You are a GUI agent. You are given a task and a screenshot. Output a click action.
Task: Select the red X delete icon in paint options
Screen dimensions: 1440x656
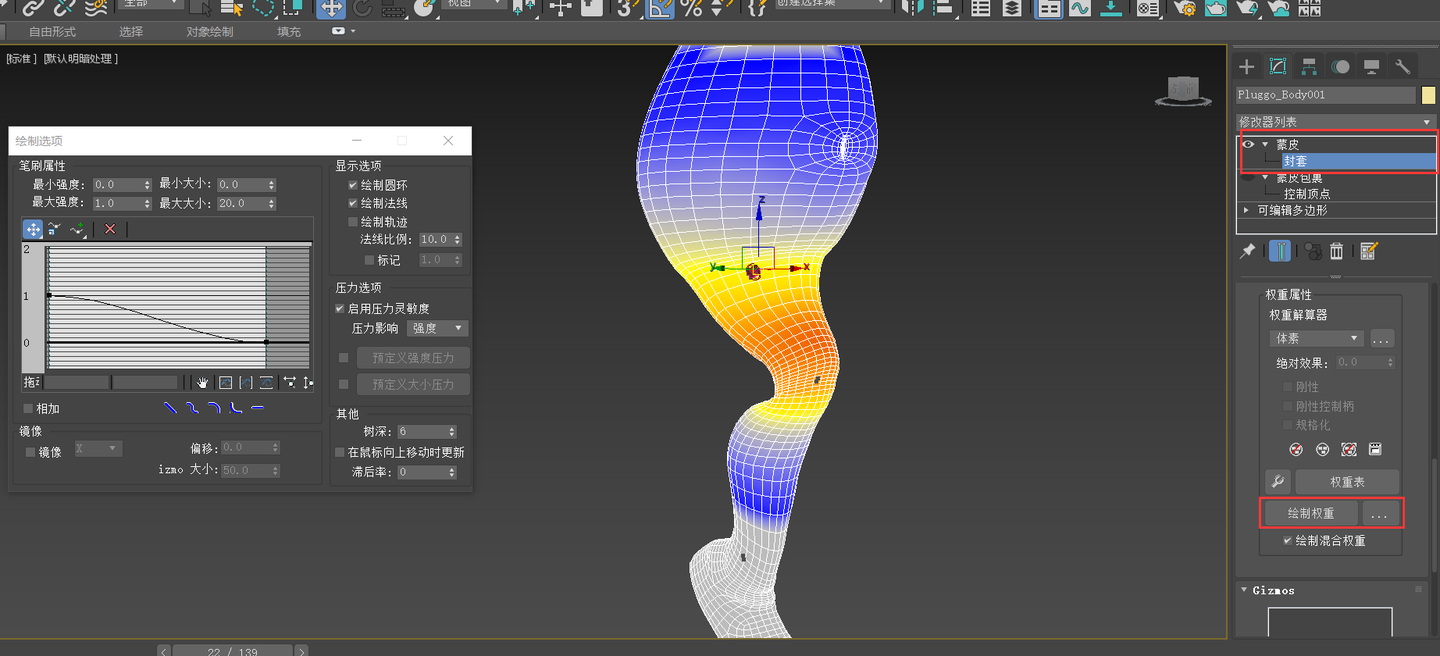point(110,228)
